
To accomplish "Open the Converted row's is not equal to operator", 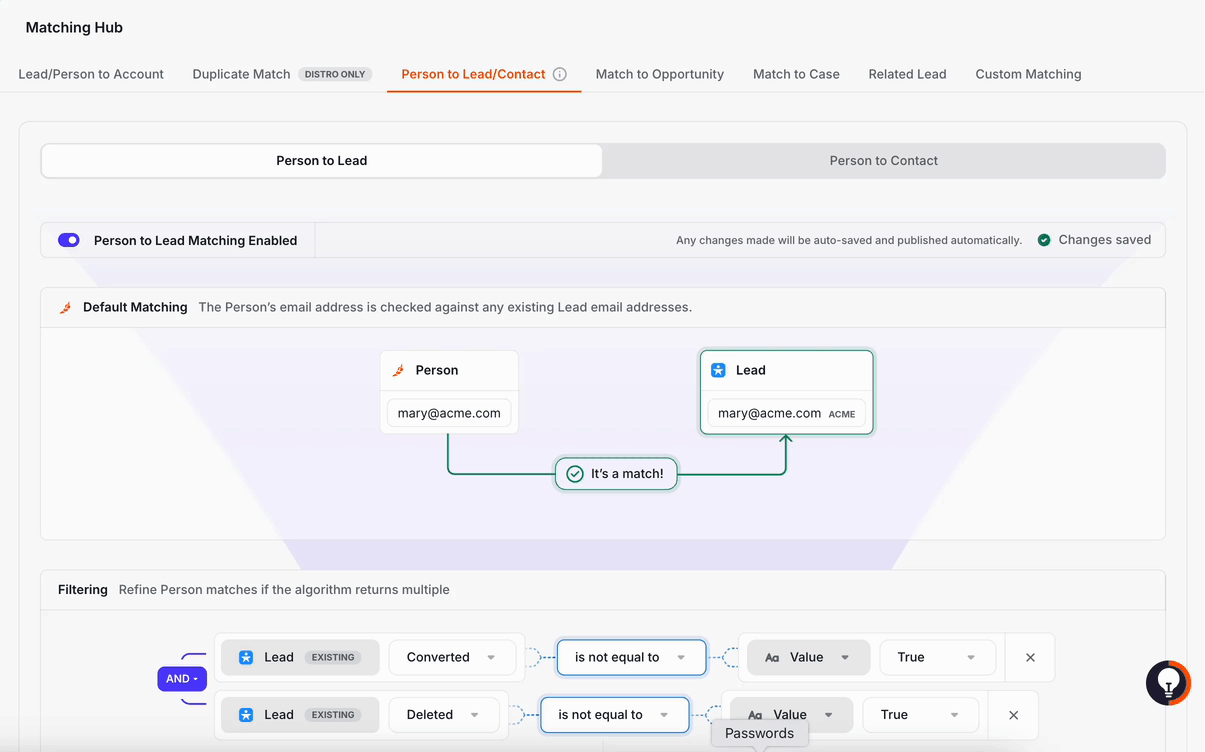I will coord(631,657).
